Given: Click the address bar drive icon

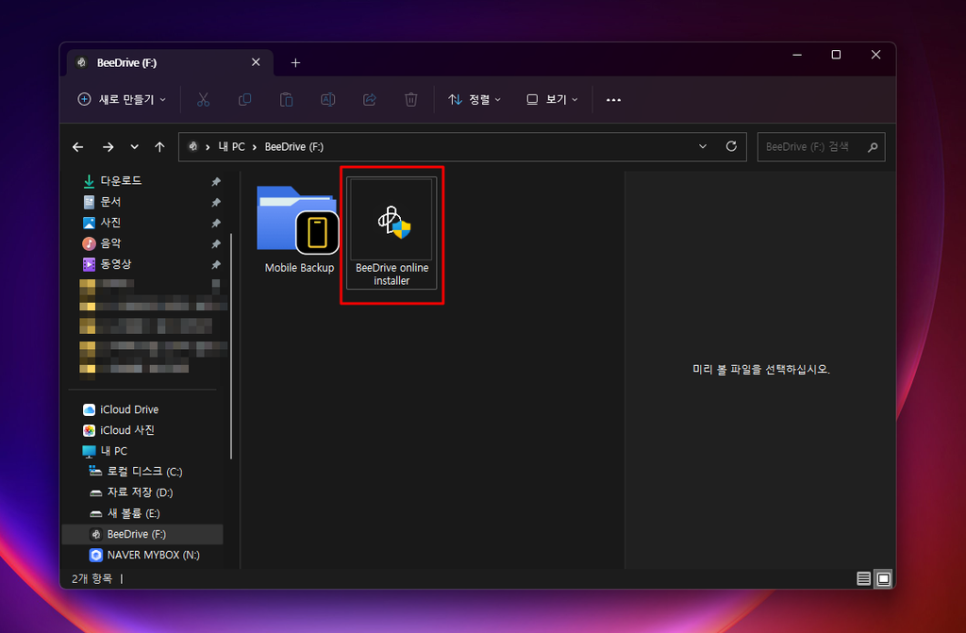Looking at the screenshot, I should (x=193, y=147).
